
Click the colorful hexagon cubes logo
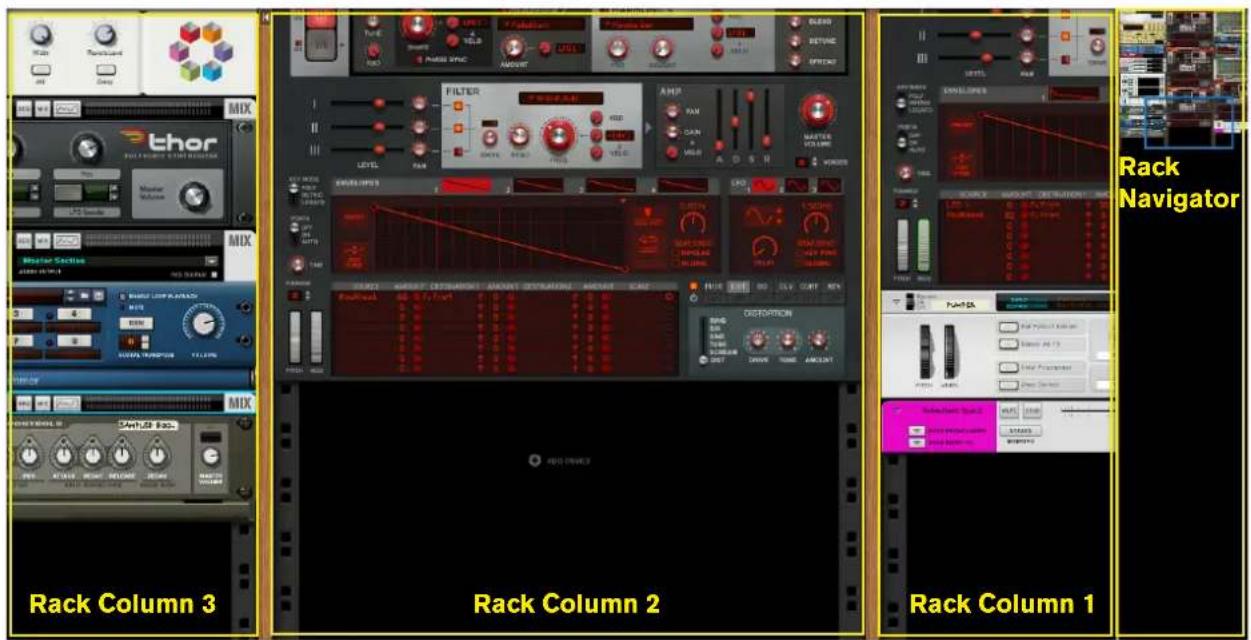pyautogui.click(x=200, y=52)
